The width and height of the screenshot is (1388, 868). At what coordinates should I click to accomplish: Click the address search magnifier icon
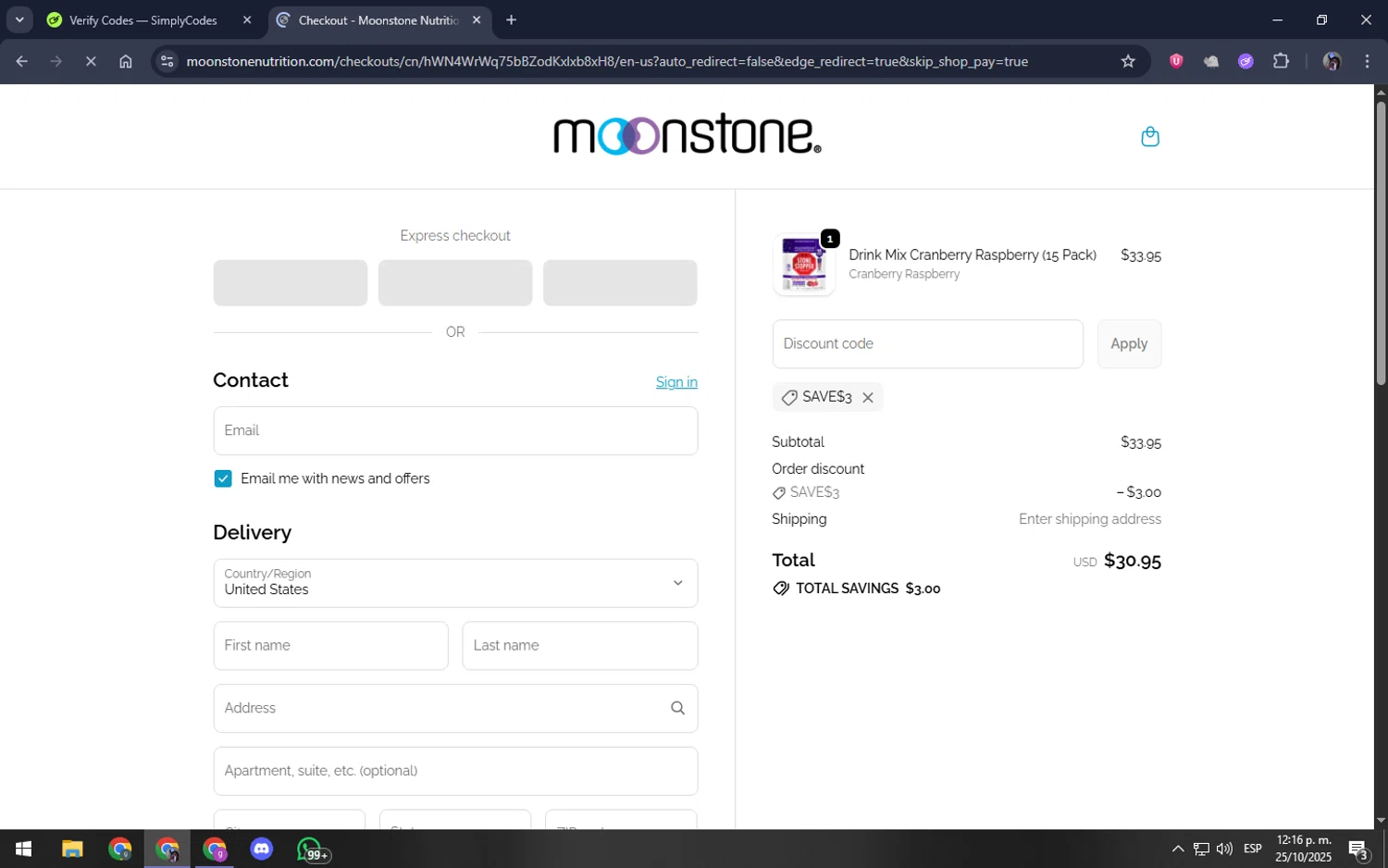pos(677,708)
